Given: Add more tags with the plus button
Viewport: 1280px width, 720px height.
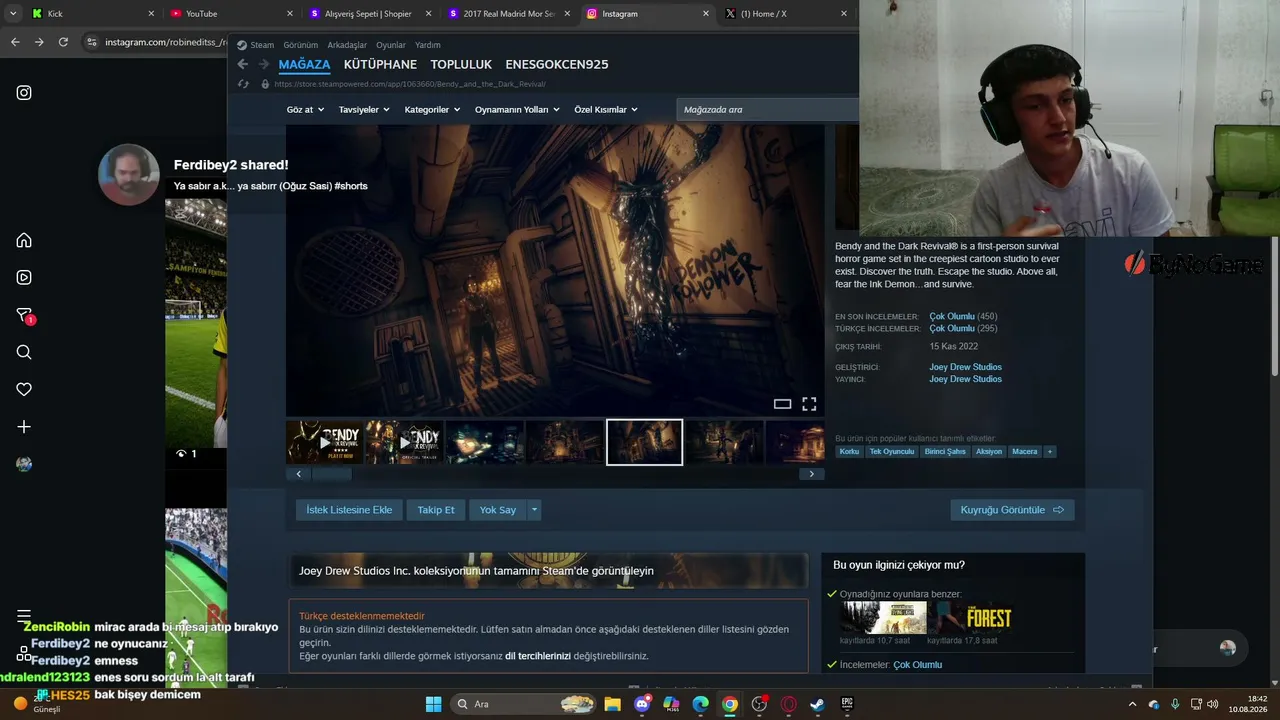Looking at the screenshot, I should [x=1050, y=452].
